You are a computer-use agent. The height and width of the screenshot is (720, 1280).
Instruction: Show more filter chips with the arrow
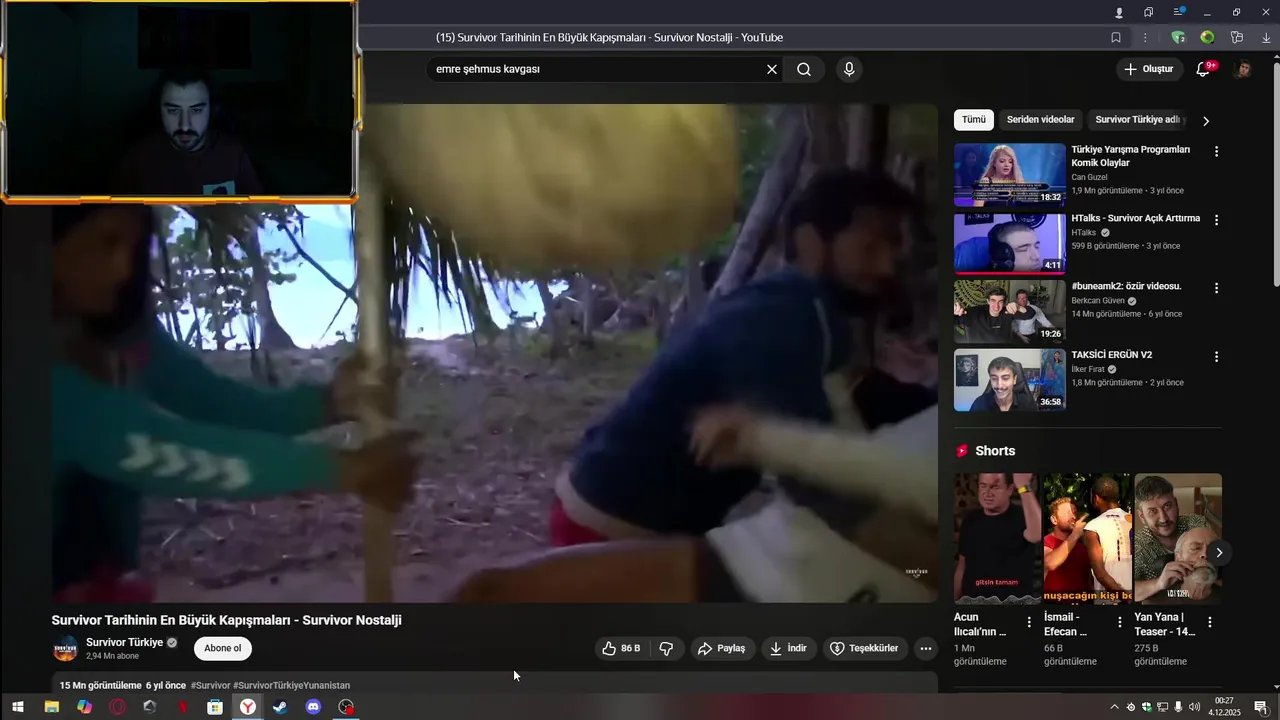tap(1205, 121)
